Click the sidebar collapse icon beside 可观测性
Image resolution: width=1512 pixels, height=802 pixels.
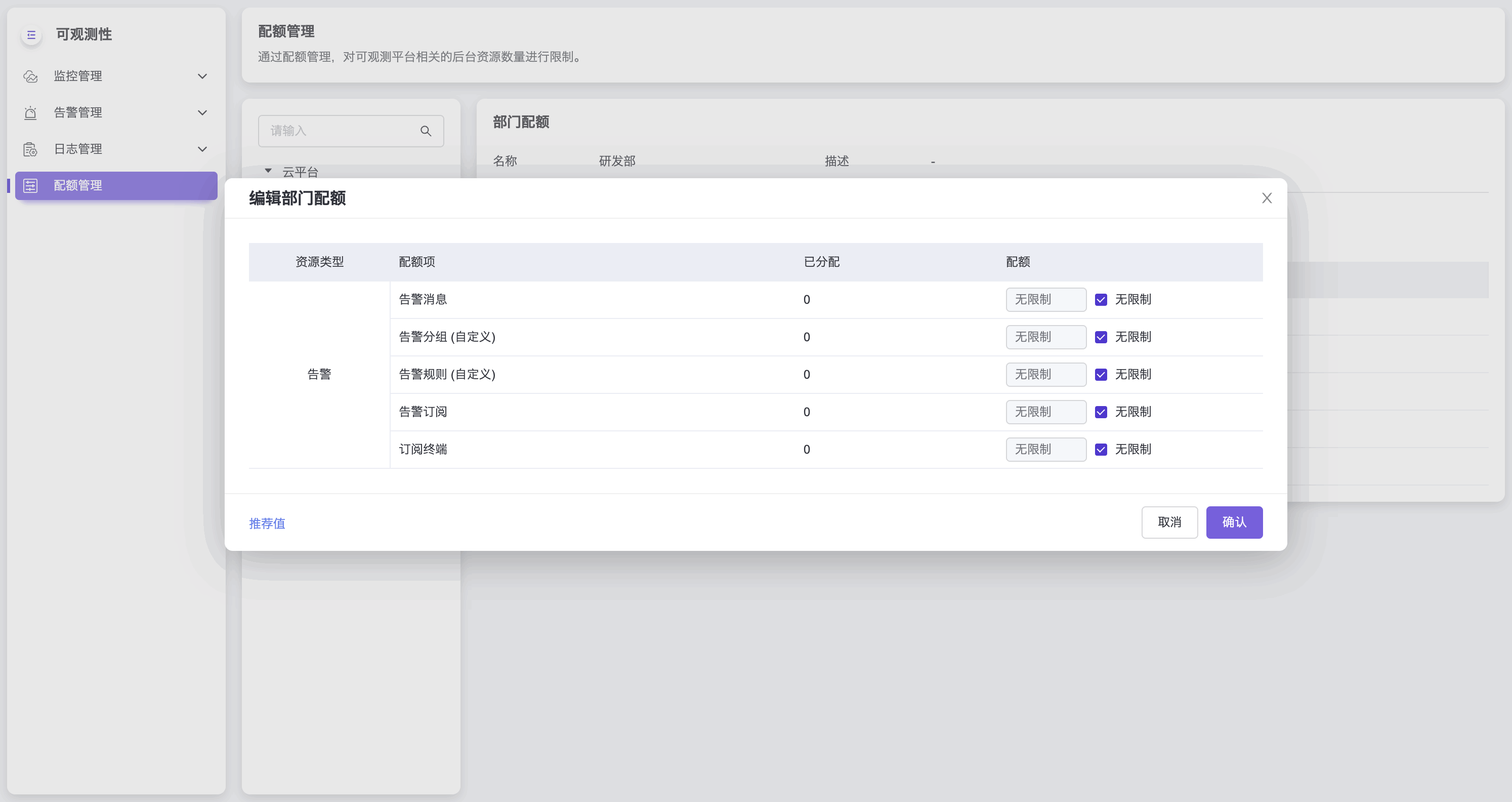click(x=31, y=35)
